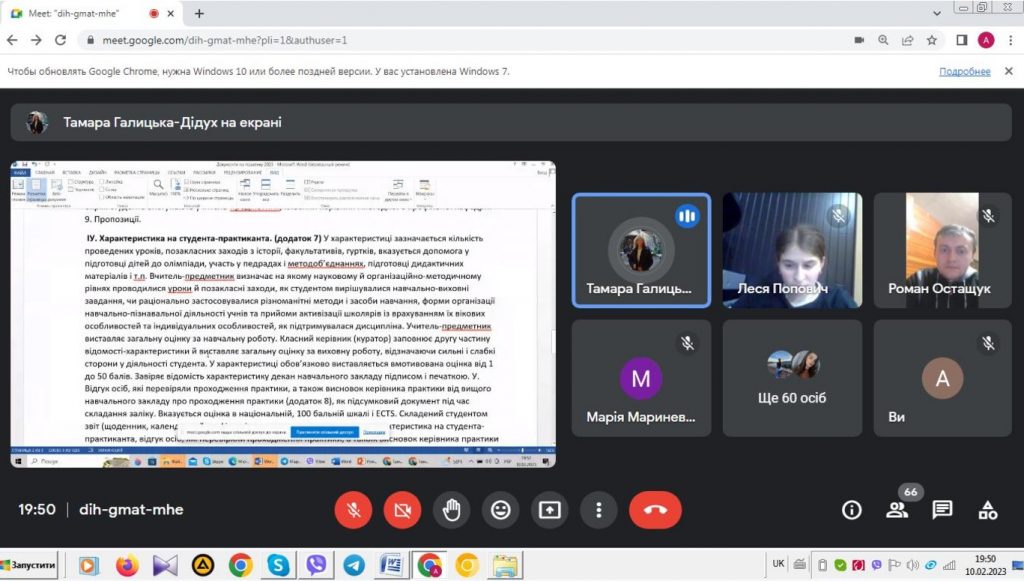1024x581 pixels.
Task: Open Telegram from the Windows taskbar
Action: [x=354, y=565]
